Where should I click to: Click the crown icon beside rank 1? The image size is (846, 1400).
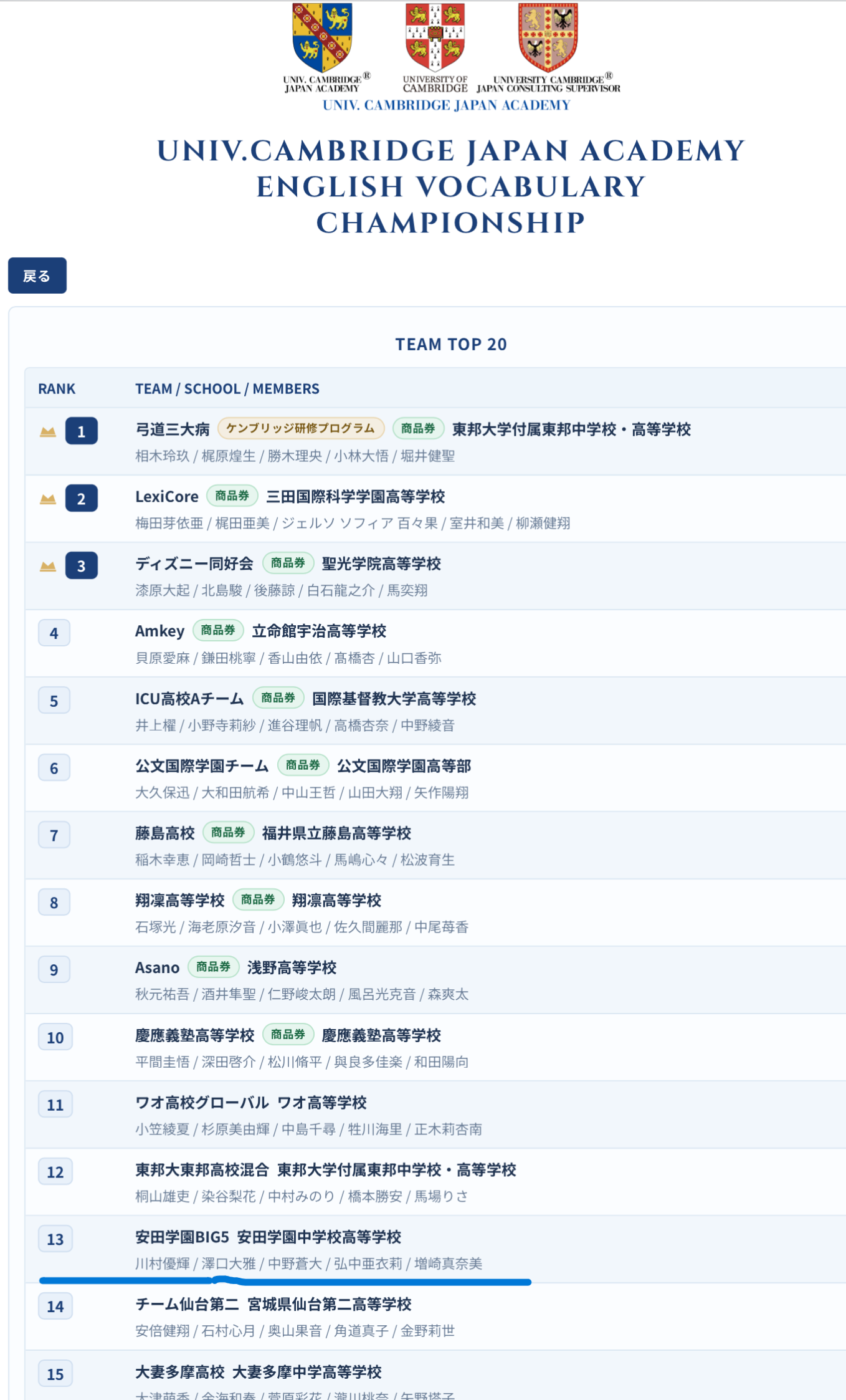pyautogui.click(x=48, y=431)
